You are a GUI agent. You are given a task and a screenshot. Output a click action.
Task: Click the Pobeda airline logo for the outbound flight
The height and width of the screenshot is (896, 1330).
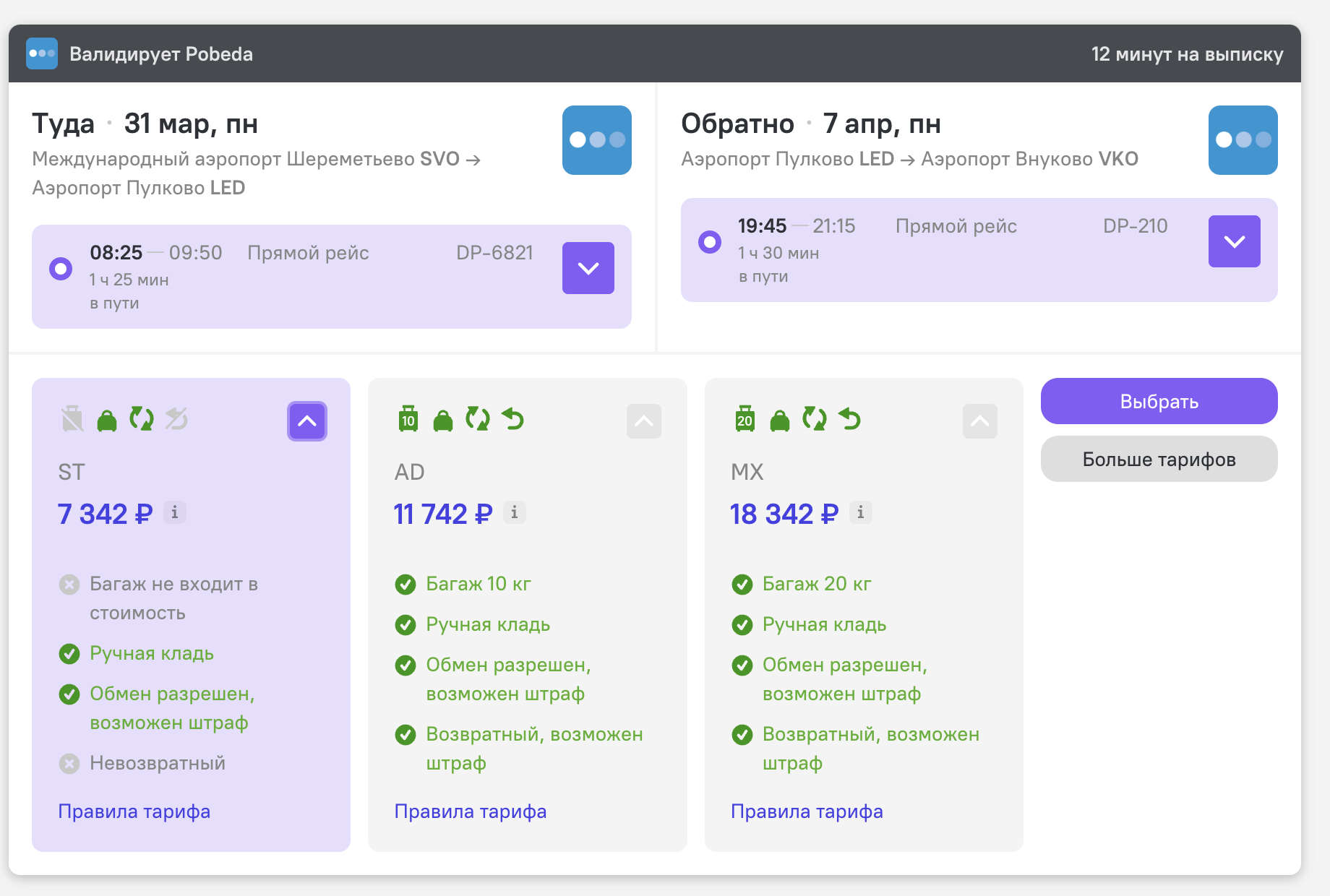point(597,140)
